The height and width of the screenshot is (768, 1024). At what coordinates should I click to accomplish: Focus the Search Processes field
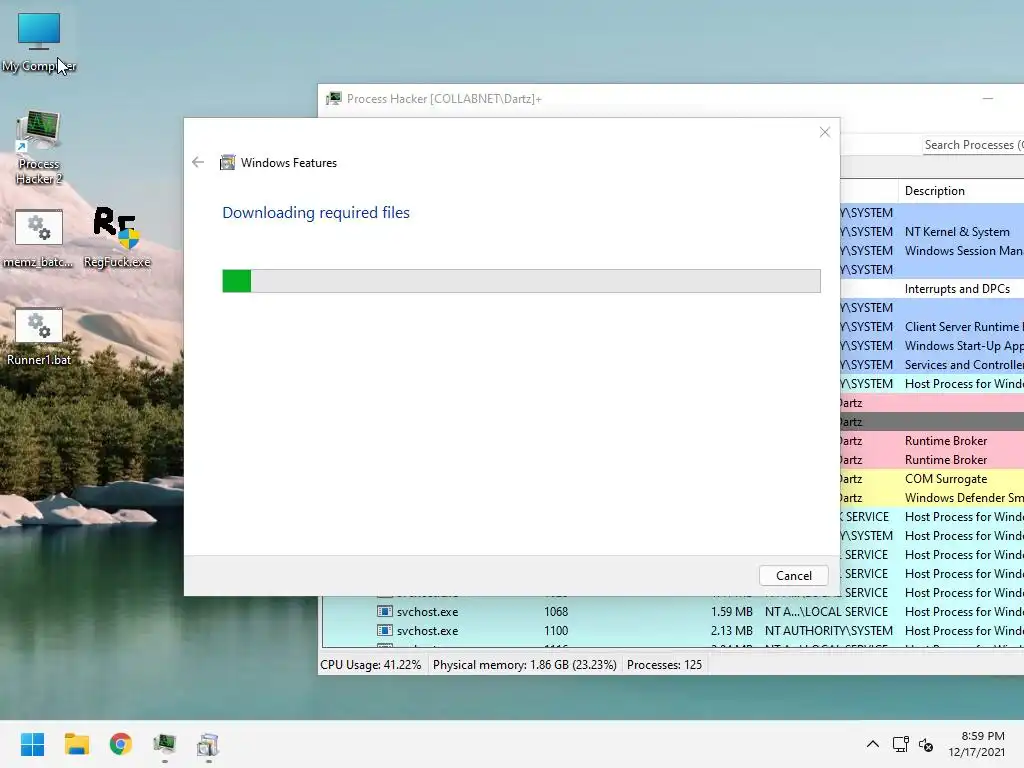(x=973, y=145)
